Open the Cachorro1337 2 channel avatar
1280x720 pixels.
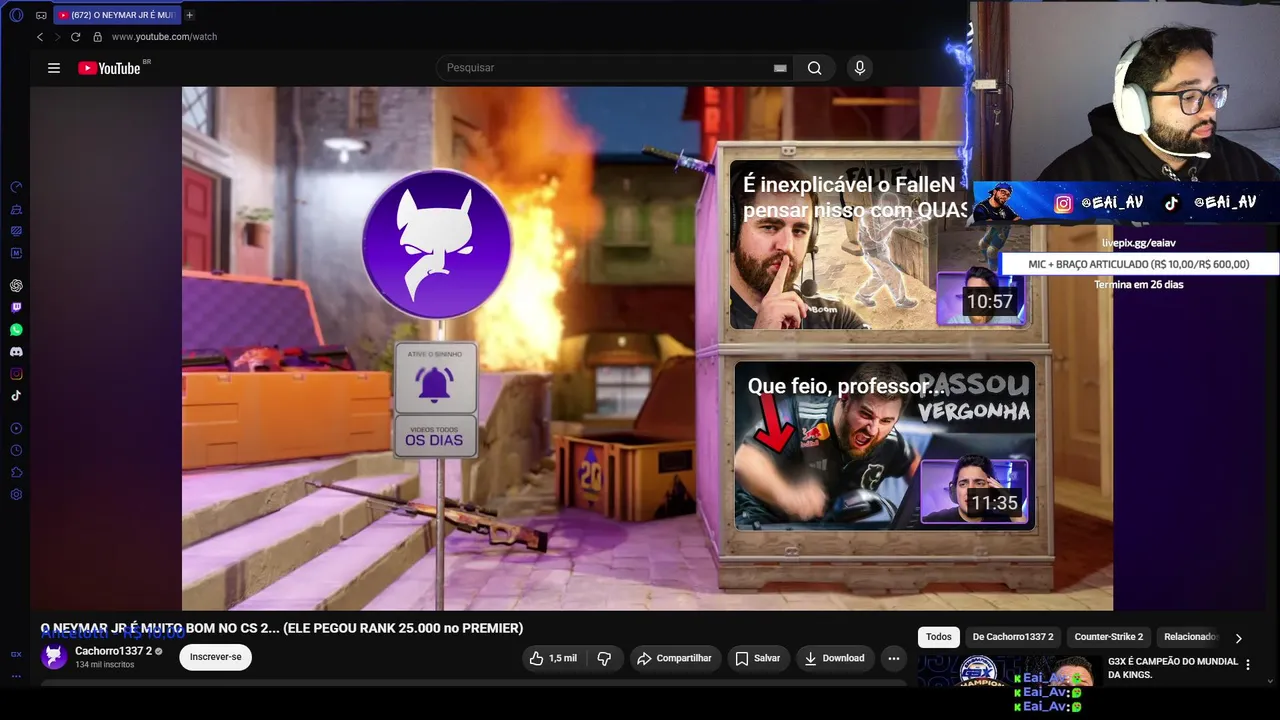pyautogui.click(x=55, y=657)
